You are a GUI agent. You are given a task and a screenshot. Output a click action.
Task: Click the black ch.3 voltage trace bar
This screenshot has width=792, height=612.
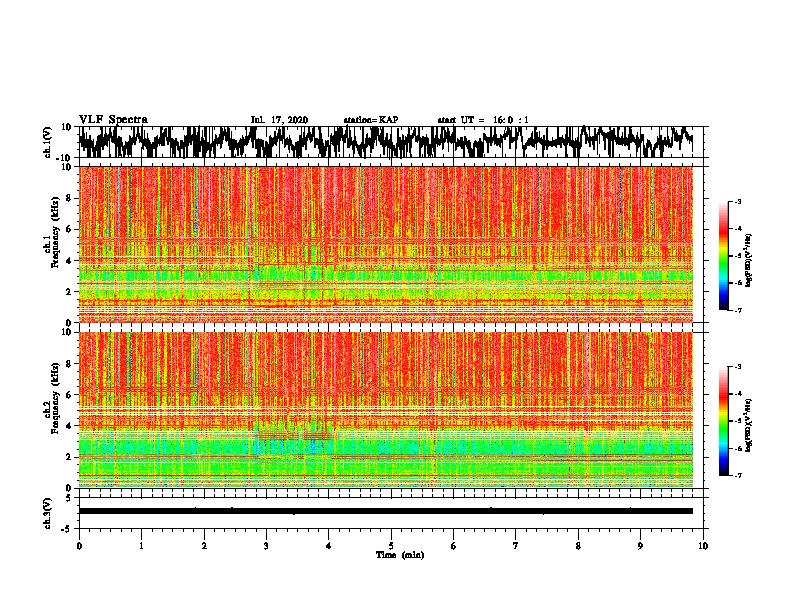pyautogui.click(x=386, y=511)
